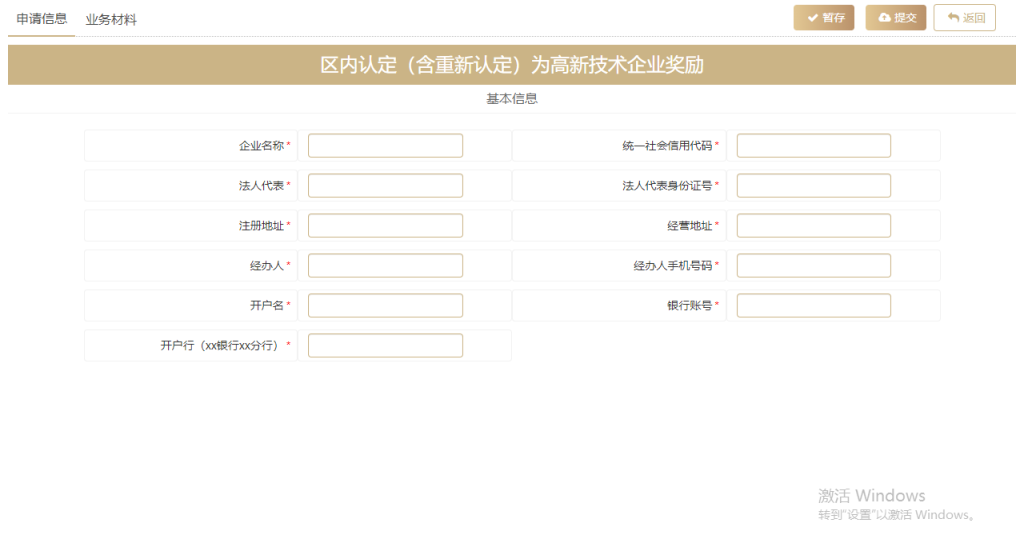Click the return arrow icon on 返回
This screenshot has height=551, width=1024.
[x=953, y=18]
